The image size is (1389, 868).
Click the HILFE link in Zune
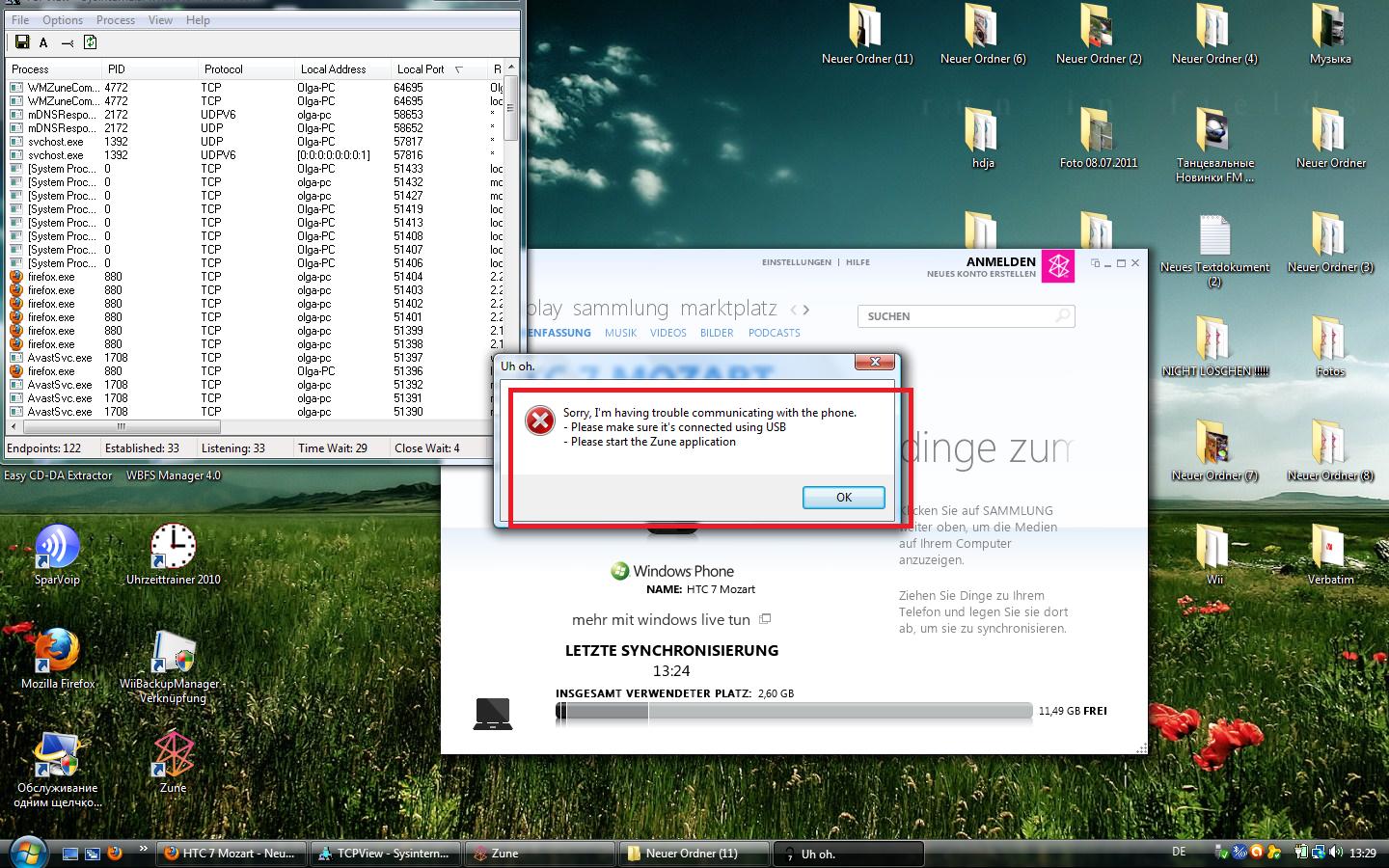(x=858, y=262)
